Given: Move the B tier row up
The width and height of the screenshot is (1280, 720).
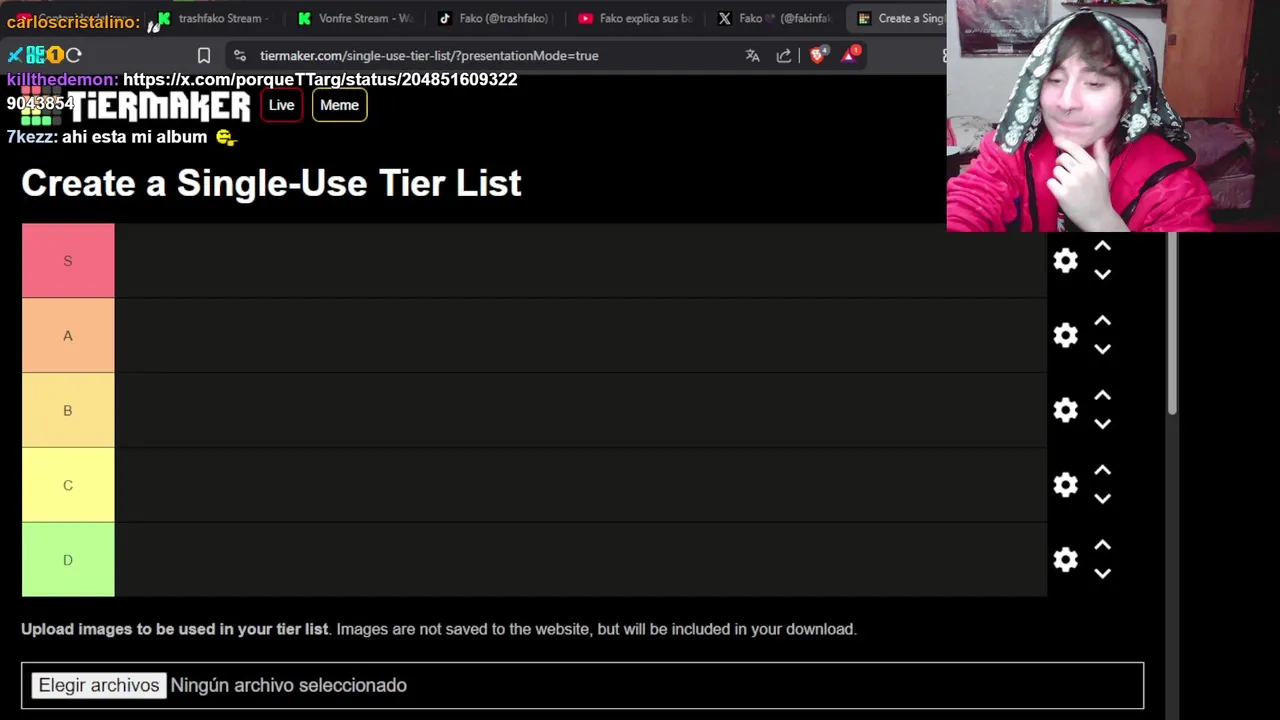Looking at the screenshot, I should [1102, 396].
